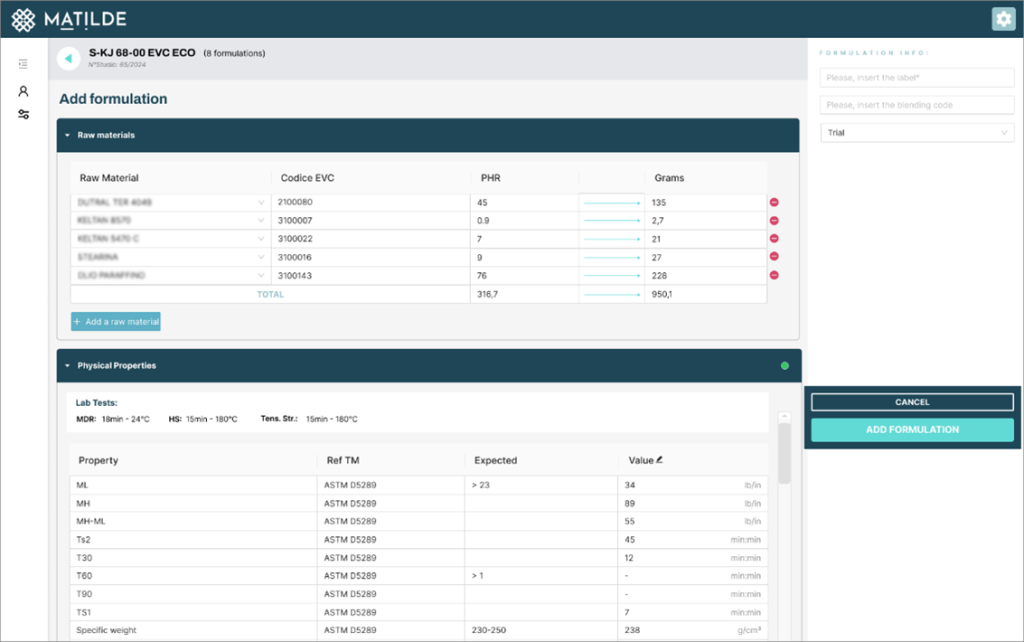
Task: Collapse the Raw materials section
Action: [67, 135]
